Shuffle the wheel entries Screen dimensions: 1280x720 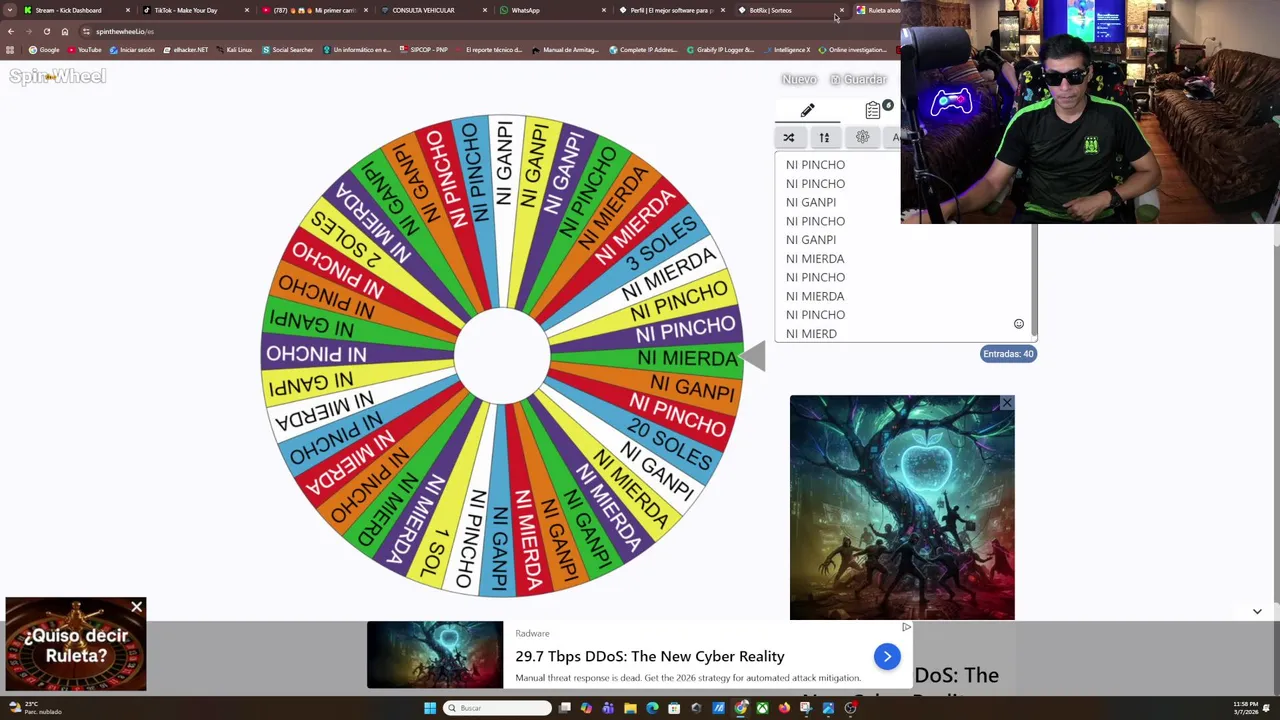tap(789, 138)
